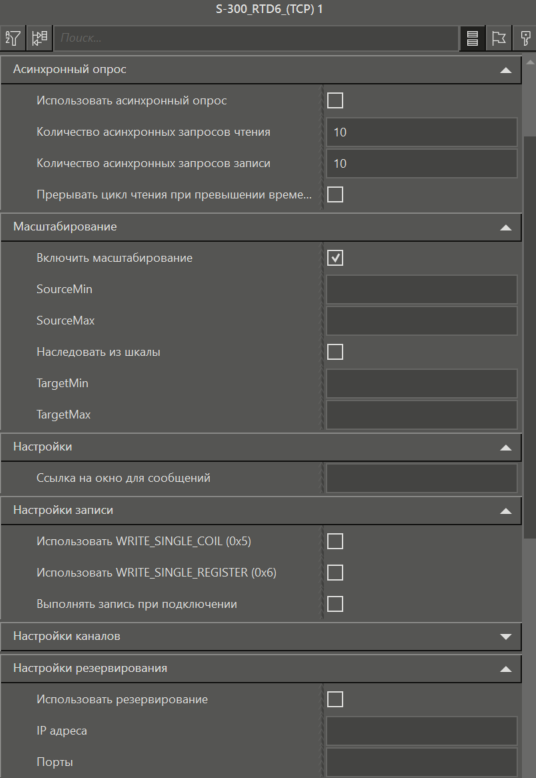536x778 pixels.
Task: Click the Выполнять запись при подключении label
Action: pyautogui.click(x=136, y=604)
